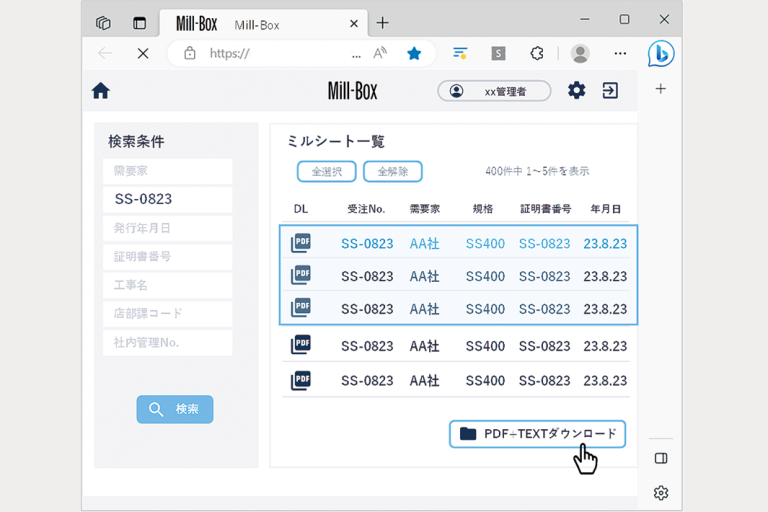Click PDF icon in the fifth row
Image resolution: width=768 pixels, height=512 pixels.
(300, 380)
